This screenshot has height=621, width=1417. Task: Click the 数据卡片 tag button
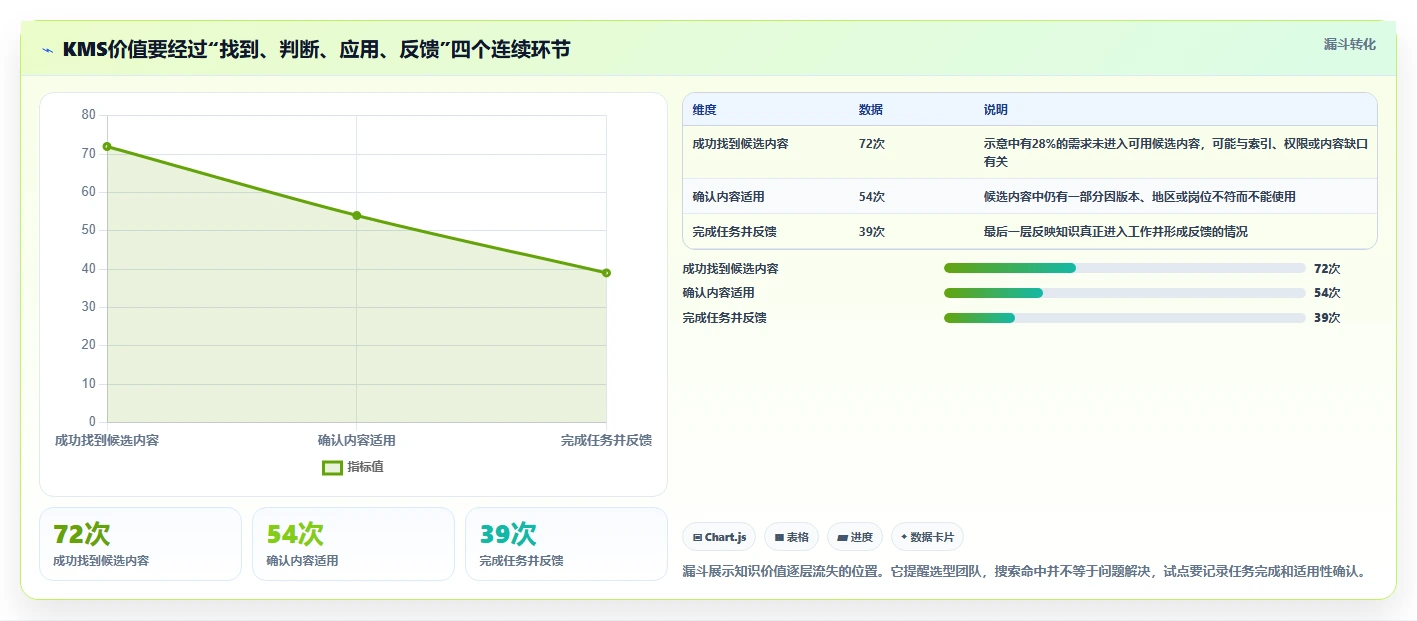927,537
